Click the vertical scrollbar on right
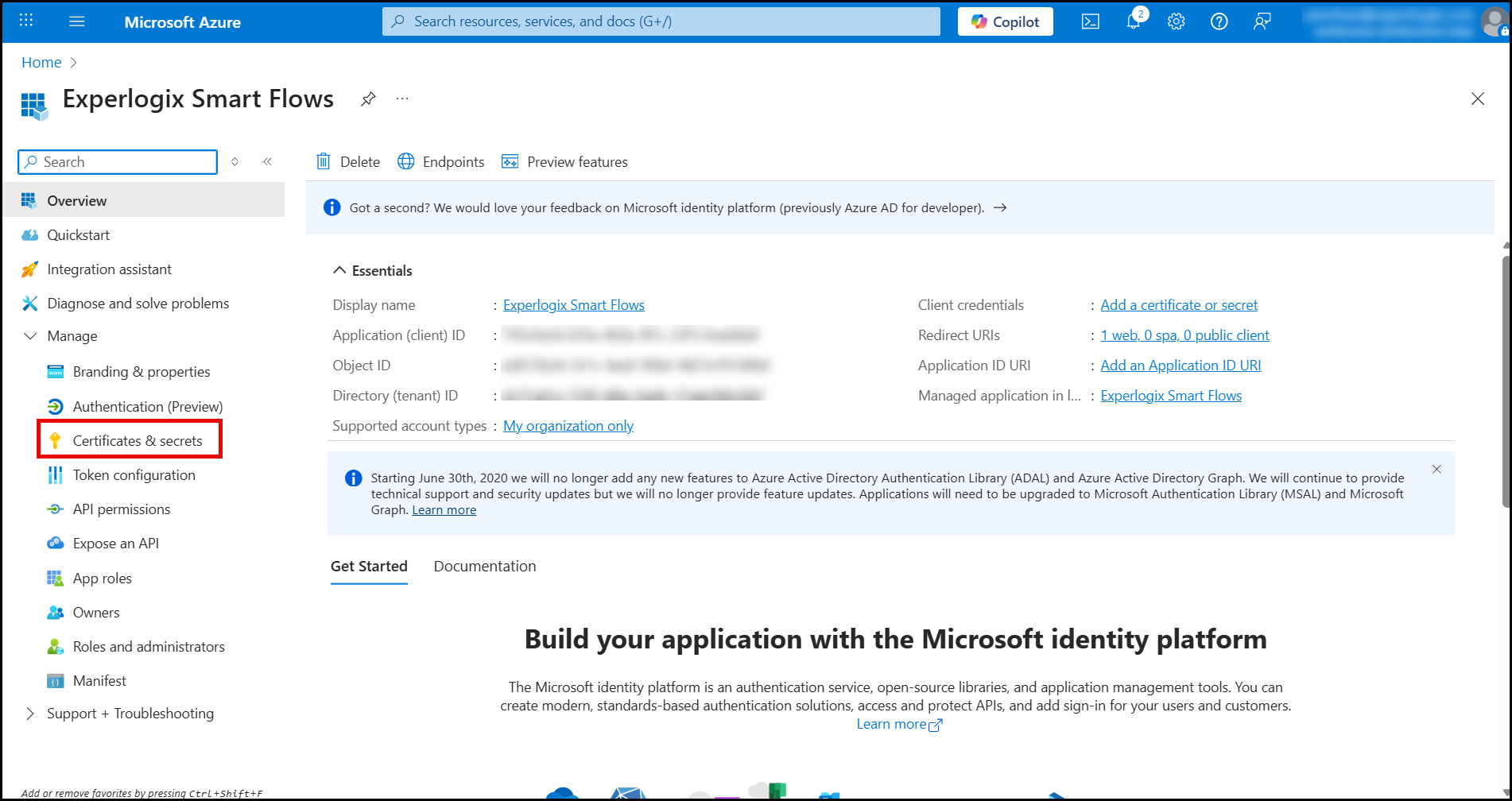The image size is (1512, 801). 1506,381
